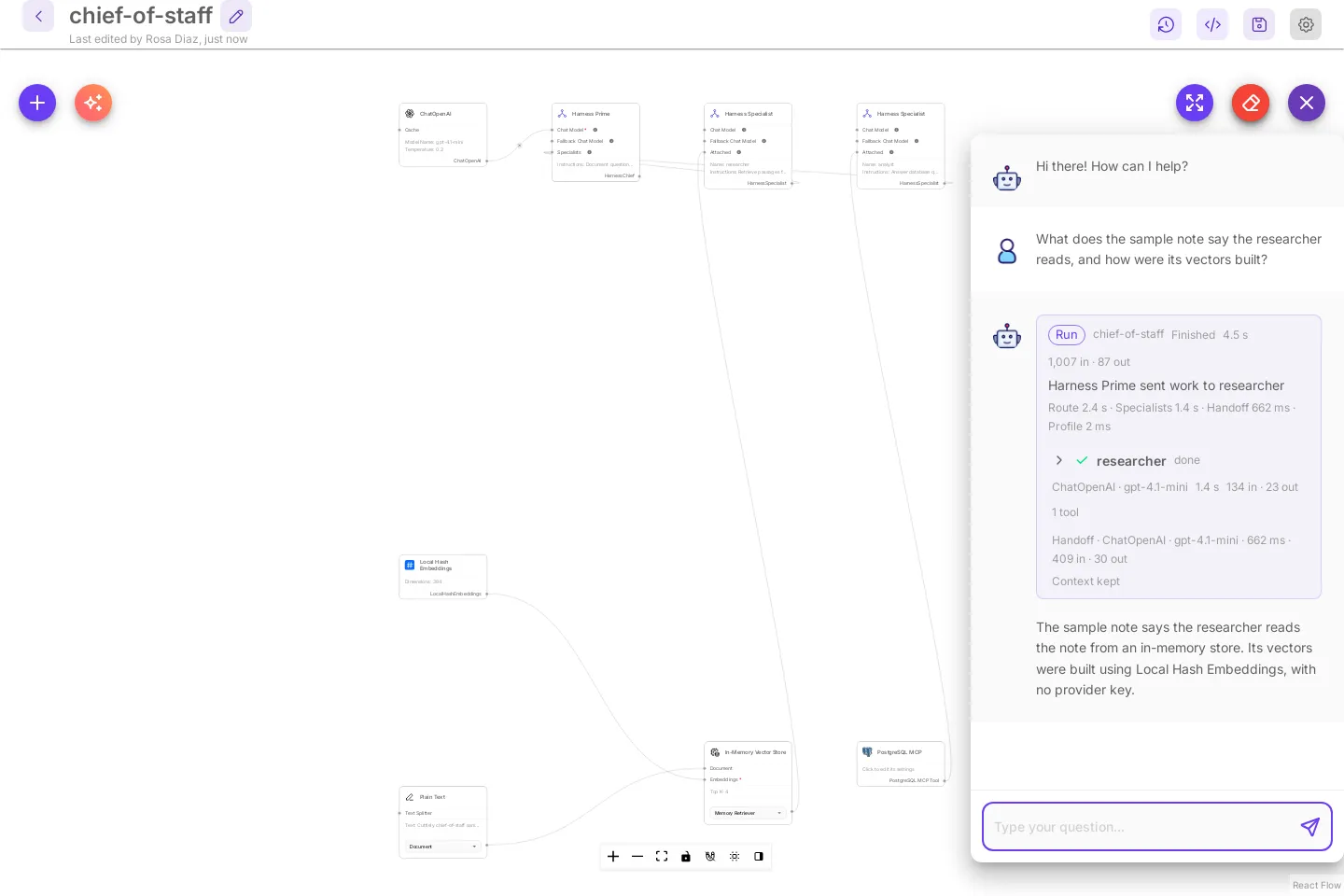Click the Run badge in trace
The image size is (1344, 896).
pyautogui.click(x=1067, y=335)
